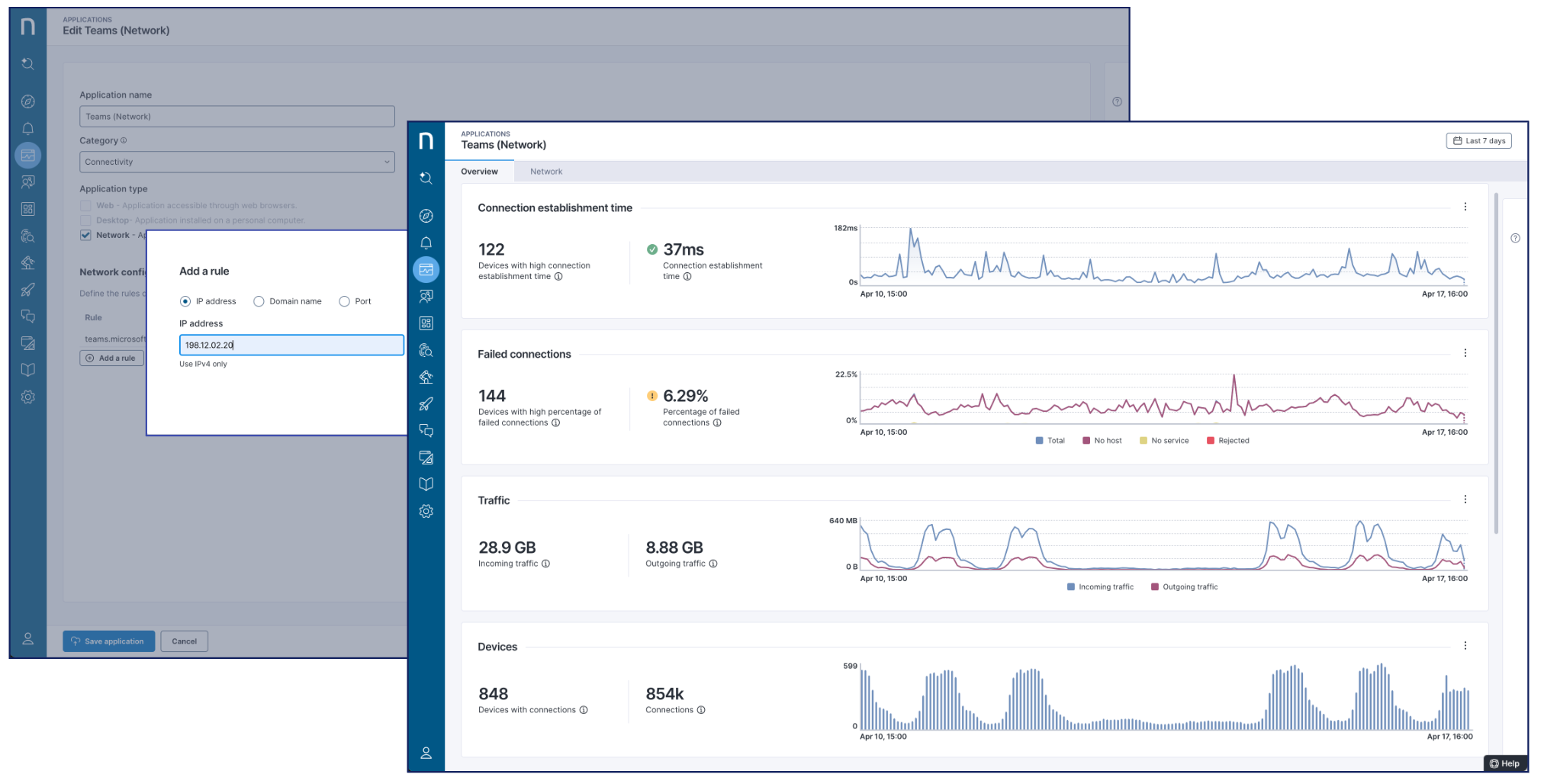This screenshot has width=1544, height=784.
Task: Toggle the Rejected legend color swatch
Action: click(x=1211, y=441)
